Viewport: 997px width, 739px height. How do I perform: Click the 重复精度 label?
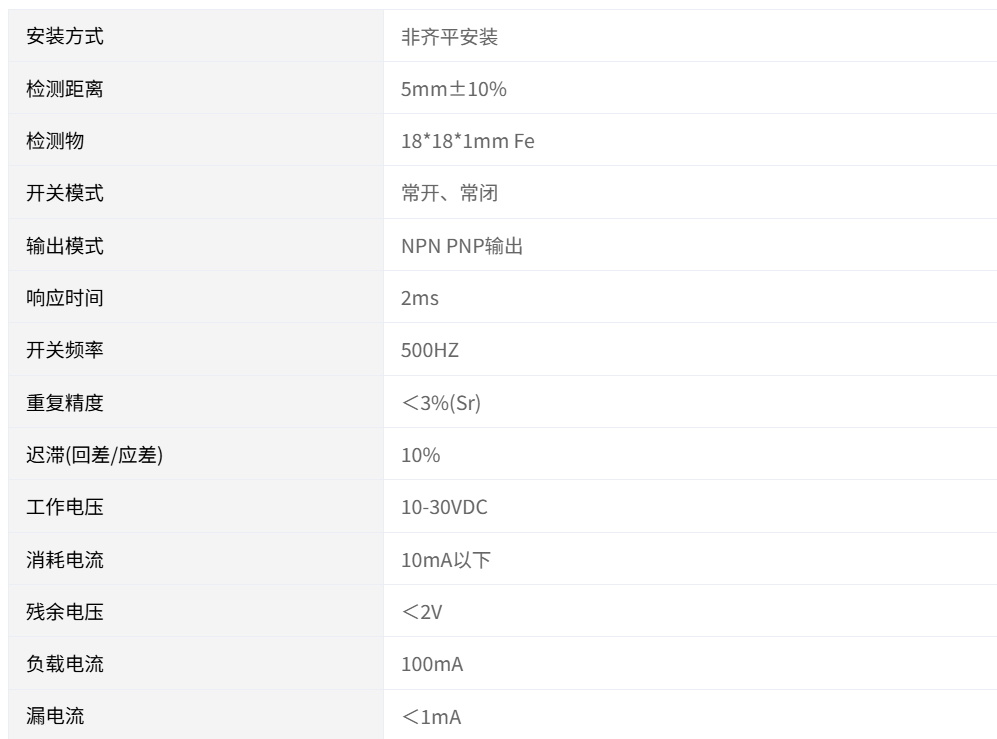pos(64,403)
